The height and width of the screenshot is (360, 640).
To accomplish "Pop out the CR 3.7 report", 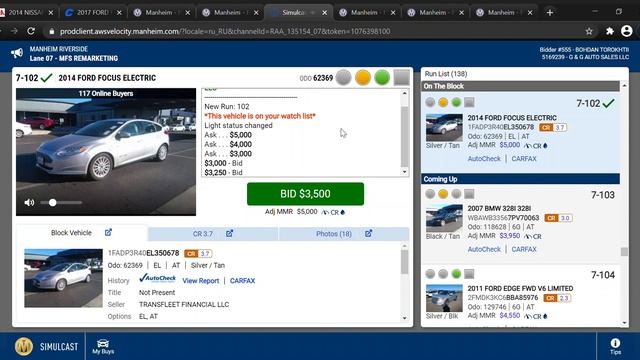I will [229, 233].
